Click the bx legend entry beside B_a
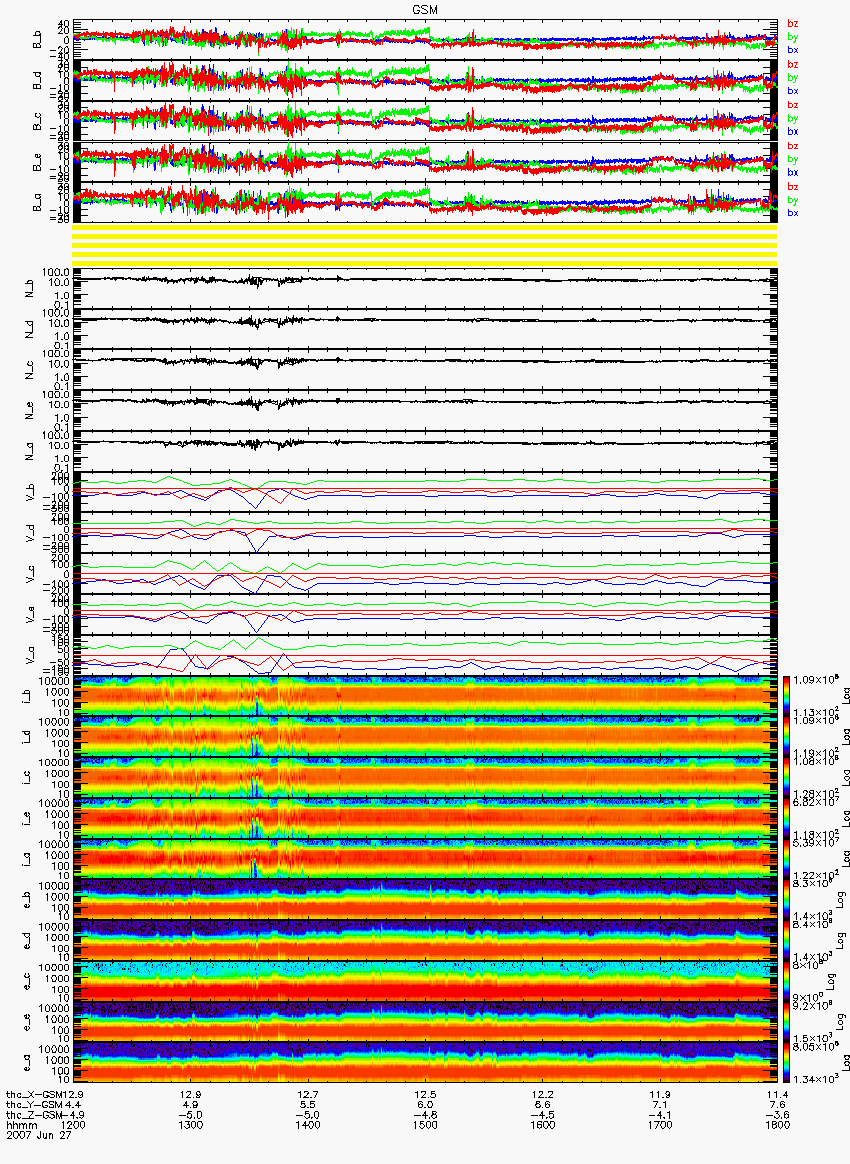 pos(793,213)
